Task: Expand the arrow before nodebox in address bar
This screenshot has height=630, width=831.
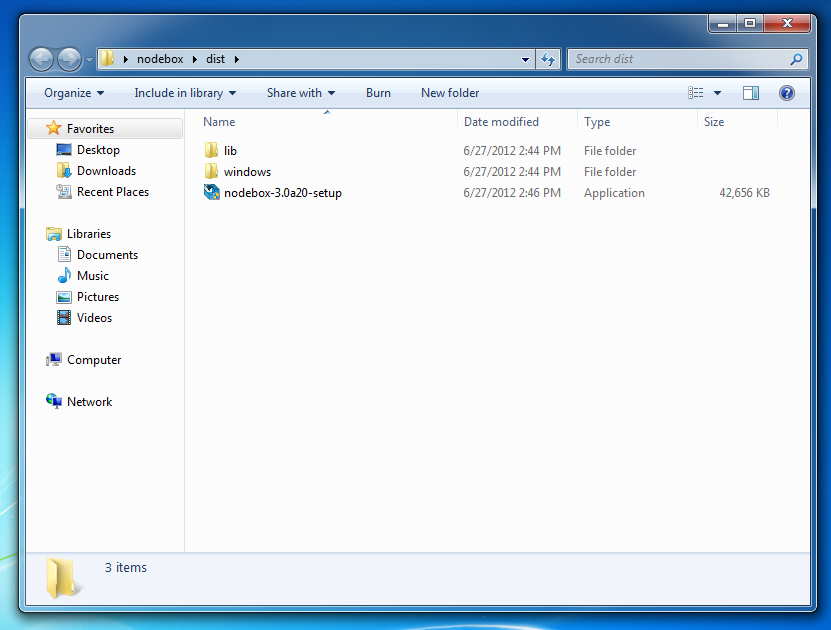Action: coord(126,59)
